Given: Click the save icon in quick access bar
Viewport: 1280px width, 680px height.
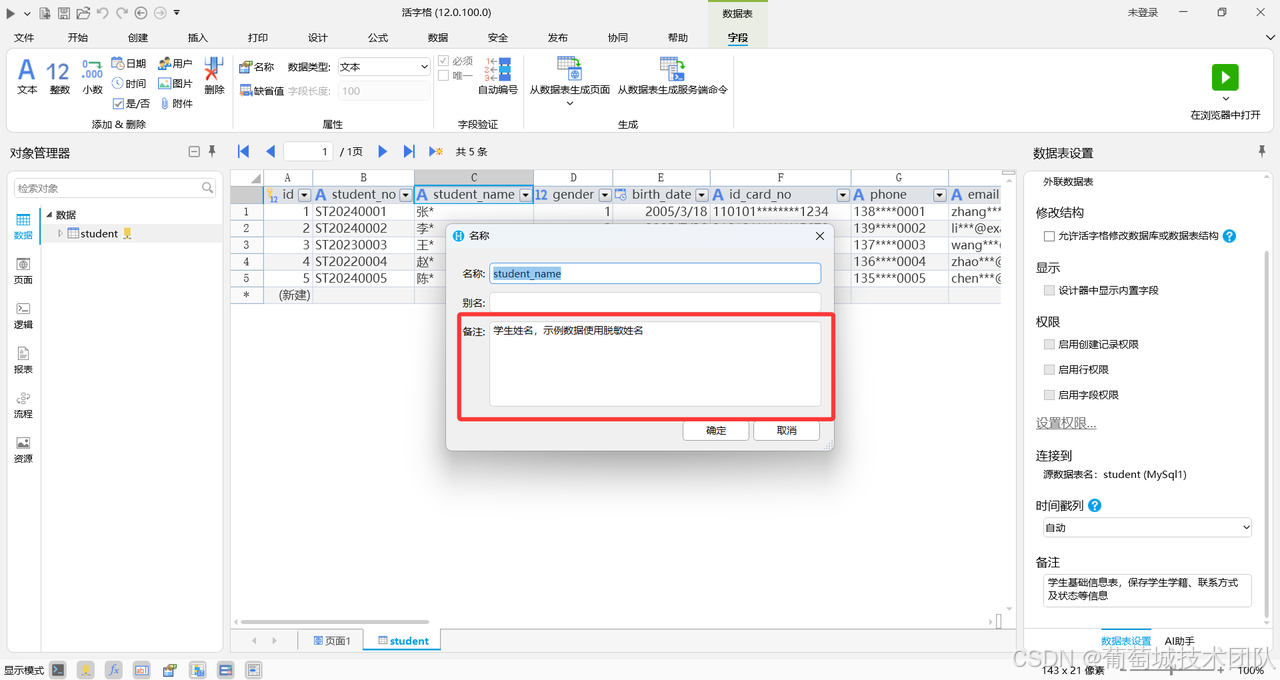Looking at the screenshot, I should (64, 13).
